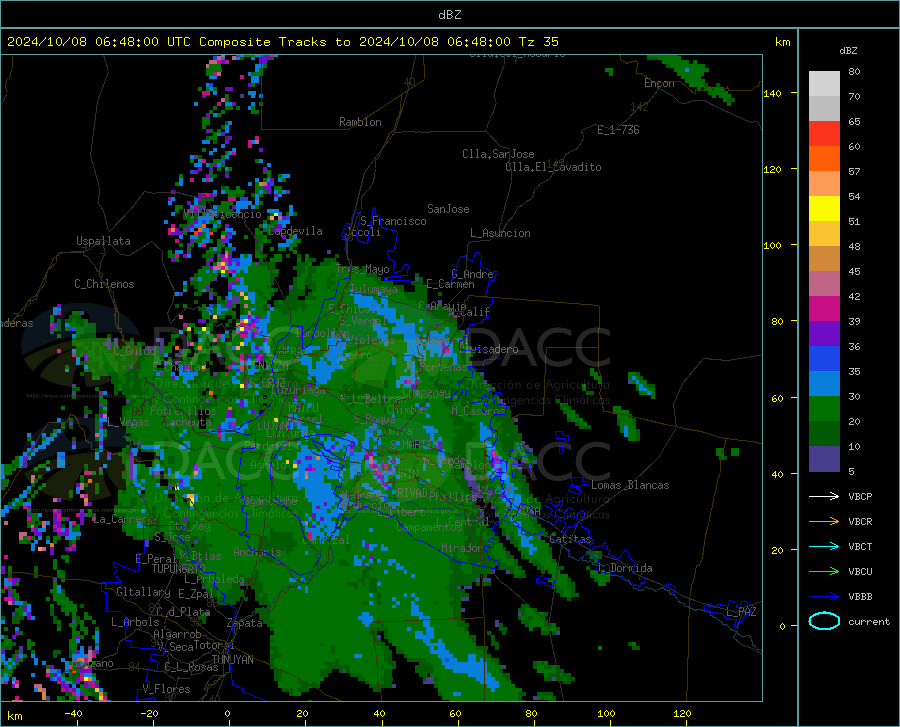The image size is (900, 727).
Task: Click the 'Uspallata' map label
Action: pos(103,241)
